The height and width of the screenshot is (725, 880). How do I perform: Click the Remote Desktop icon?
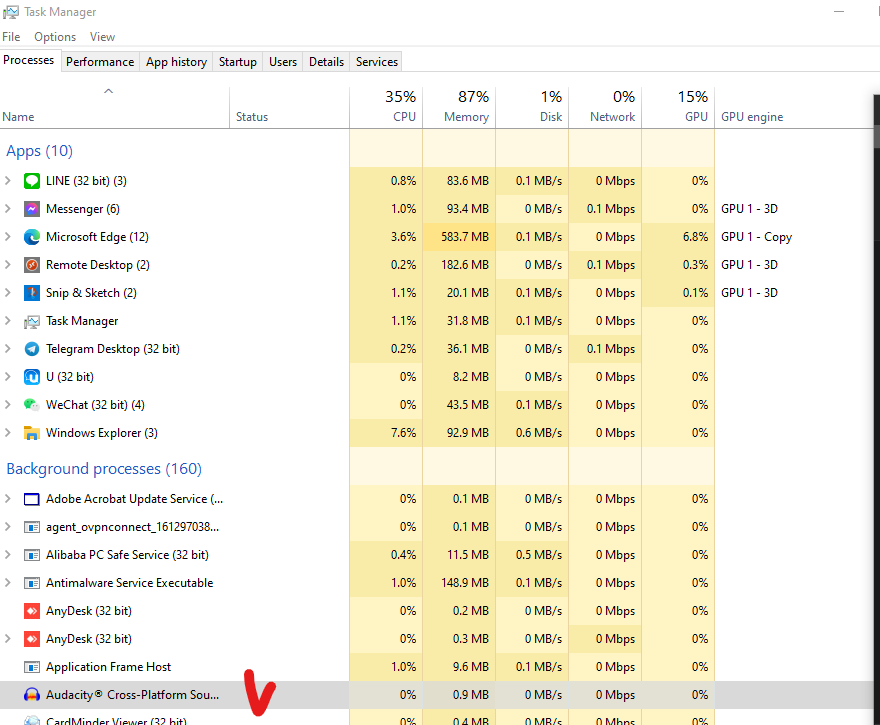pos(32,265)
